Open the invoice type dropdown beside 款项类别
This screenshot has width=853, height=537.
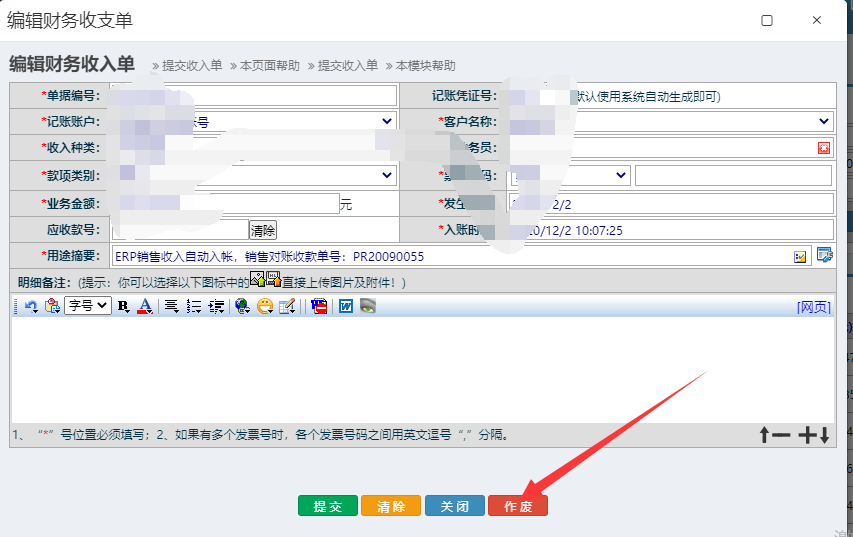click(570, 175)
